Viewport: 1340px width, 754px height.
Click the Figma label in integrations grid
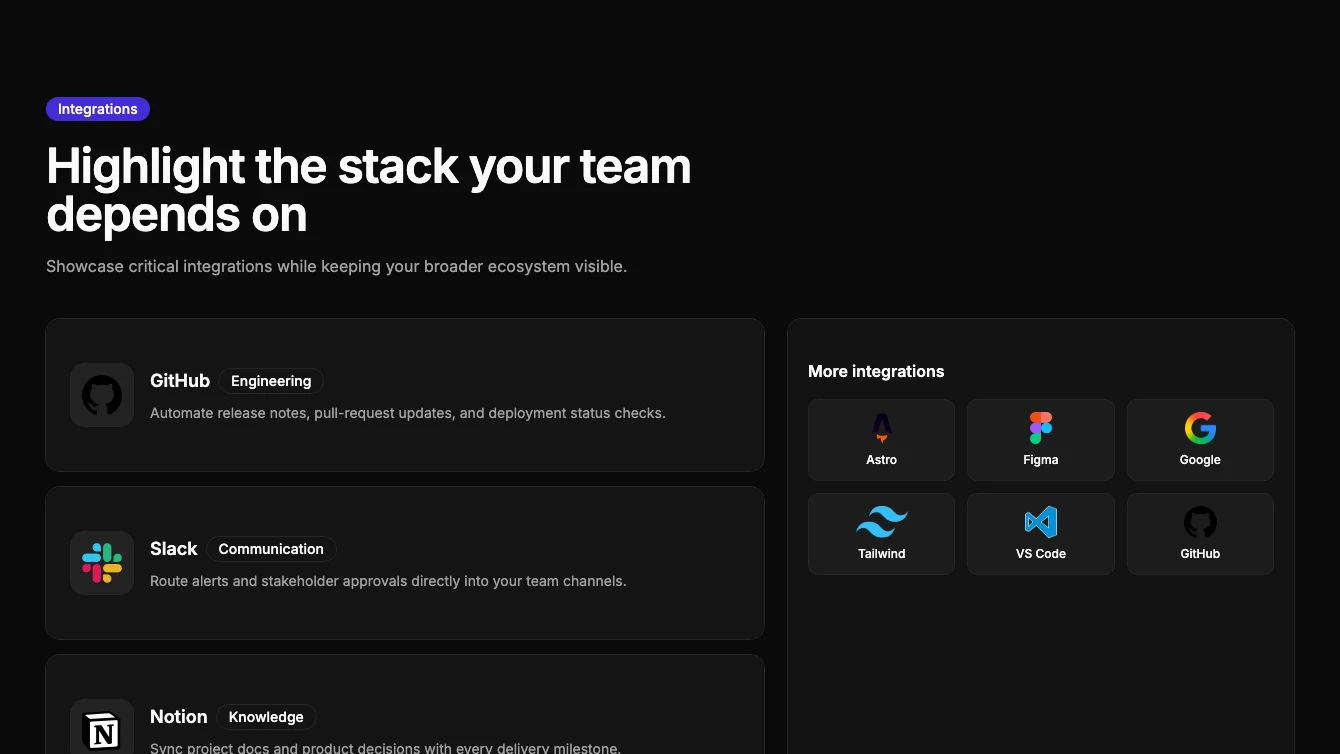1040,460
